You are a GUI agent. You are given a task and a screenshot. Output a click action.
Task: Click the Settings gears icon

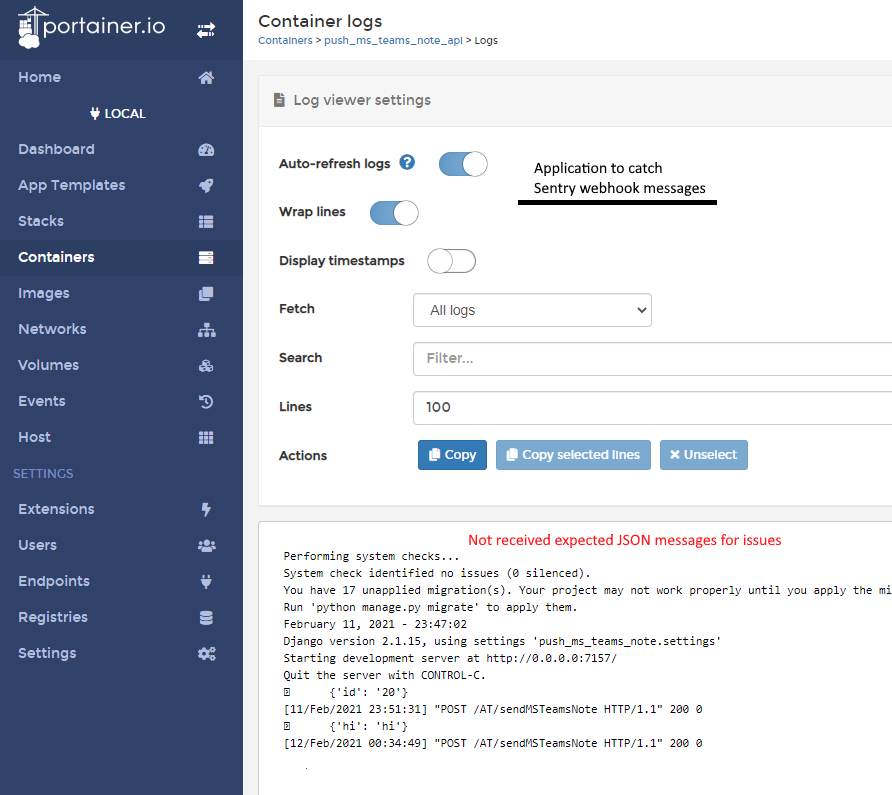click(207, 653)
